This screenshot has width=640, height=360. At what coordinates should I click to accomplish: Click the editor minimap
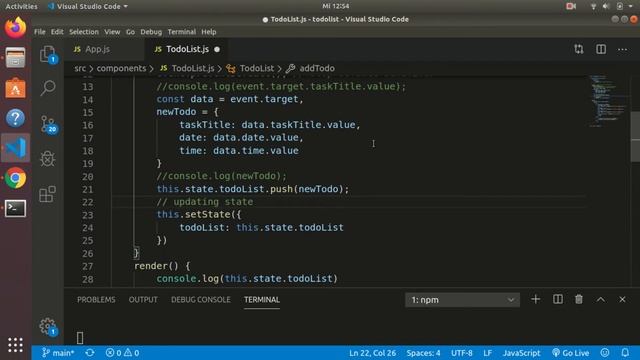tap(608, 102)
